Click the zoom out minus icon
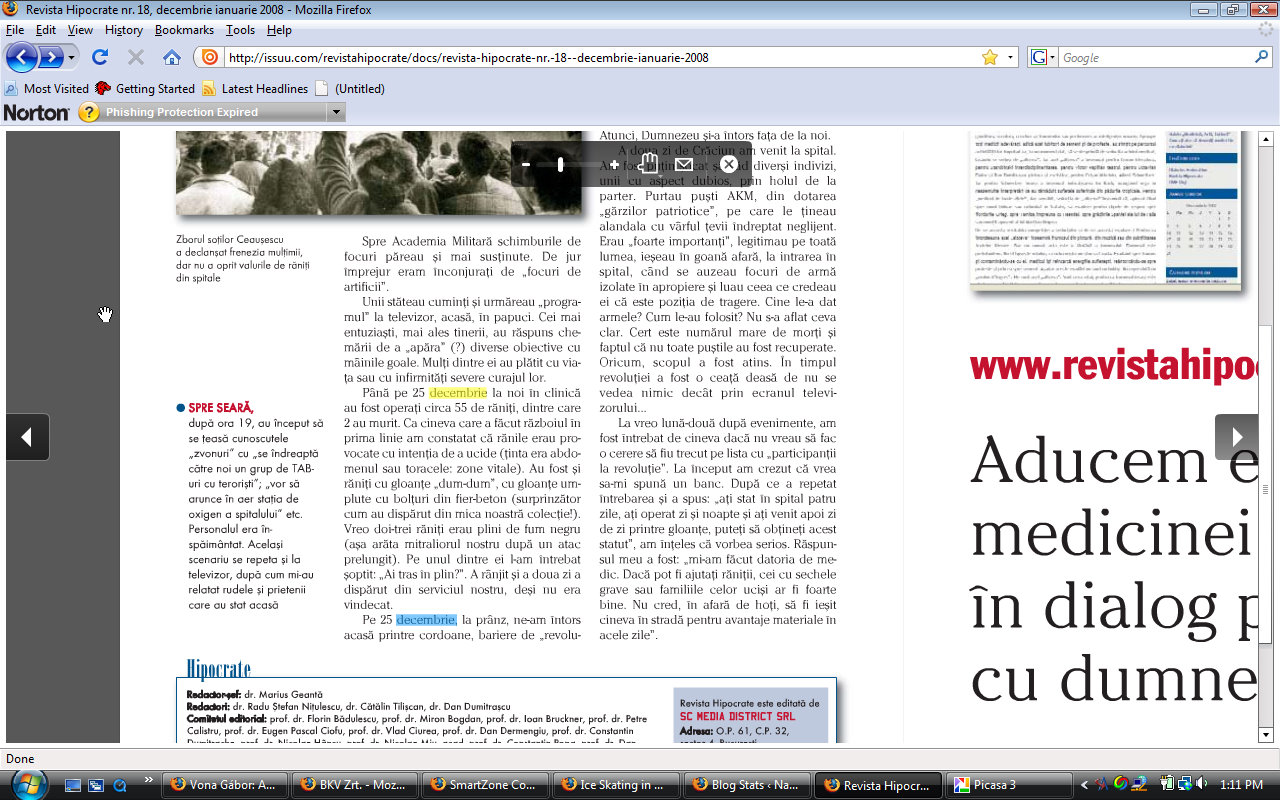The height and width of the screenshot is (800, 1280). (x=526, y=165)
